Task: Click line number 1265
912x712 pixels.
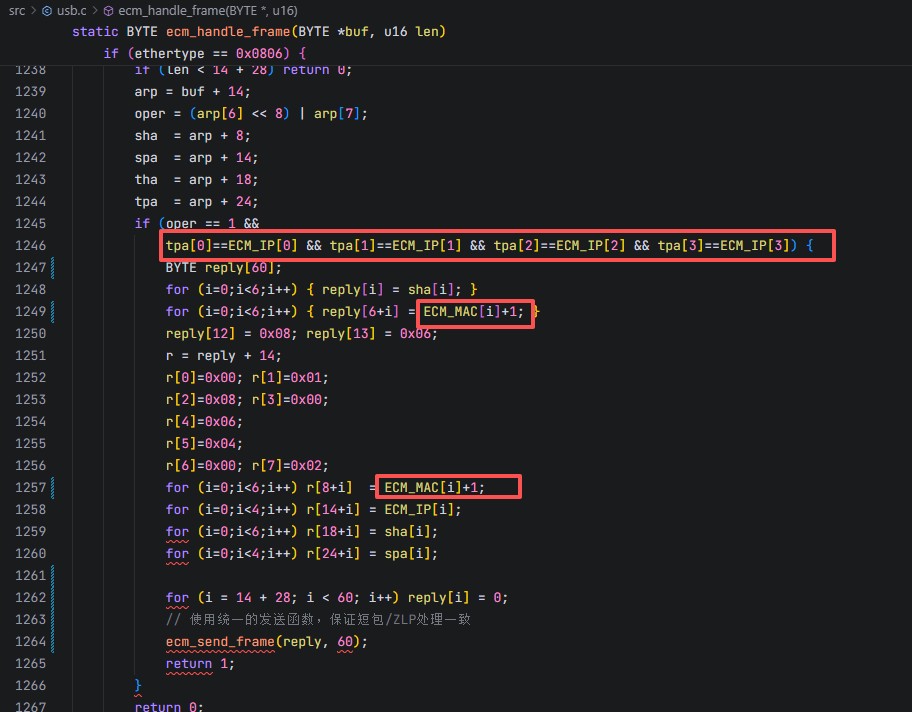Action: pos(30,664)
